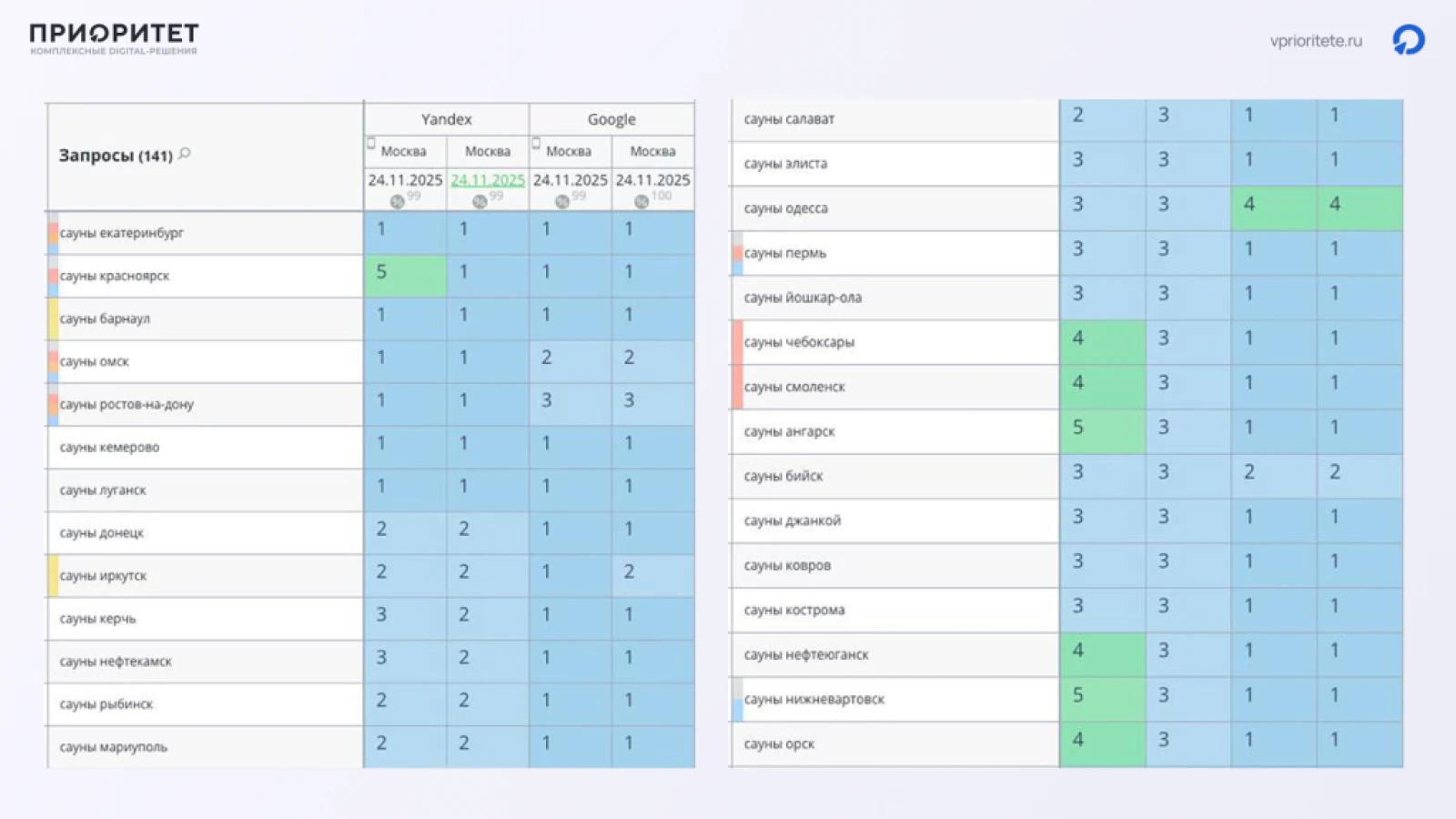This screenshot has height=819, width=1456.
Task: Click the yellow tag beside сауны барнаул
Action: tap(53, 318)
